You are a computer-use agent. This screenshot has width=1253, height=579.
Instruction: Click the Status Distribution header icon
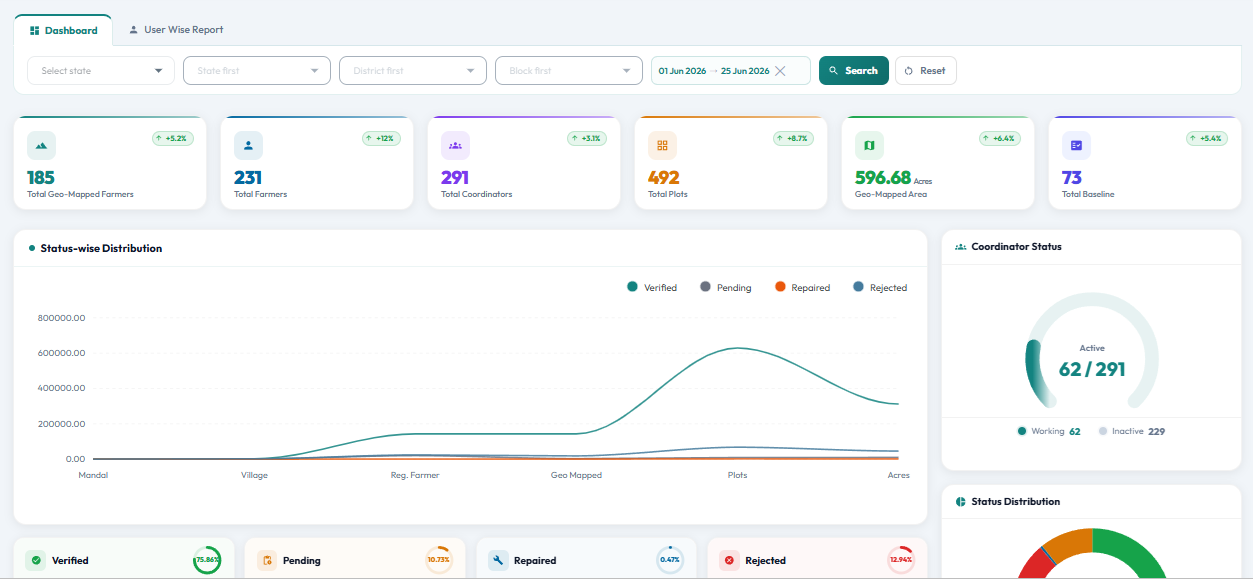(960, 501)
